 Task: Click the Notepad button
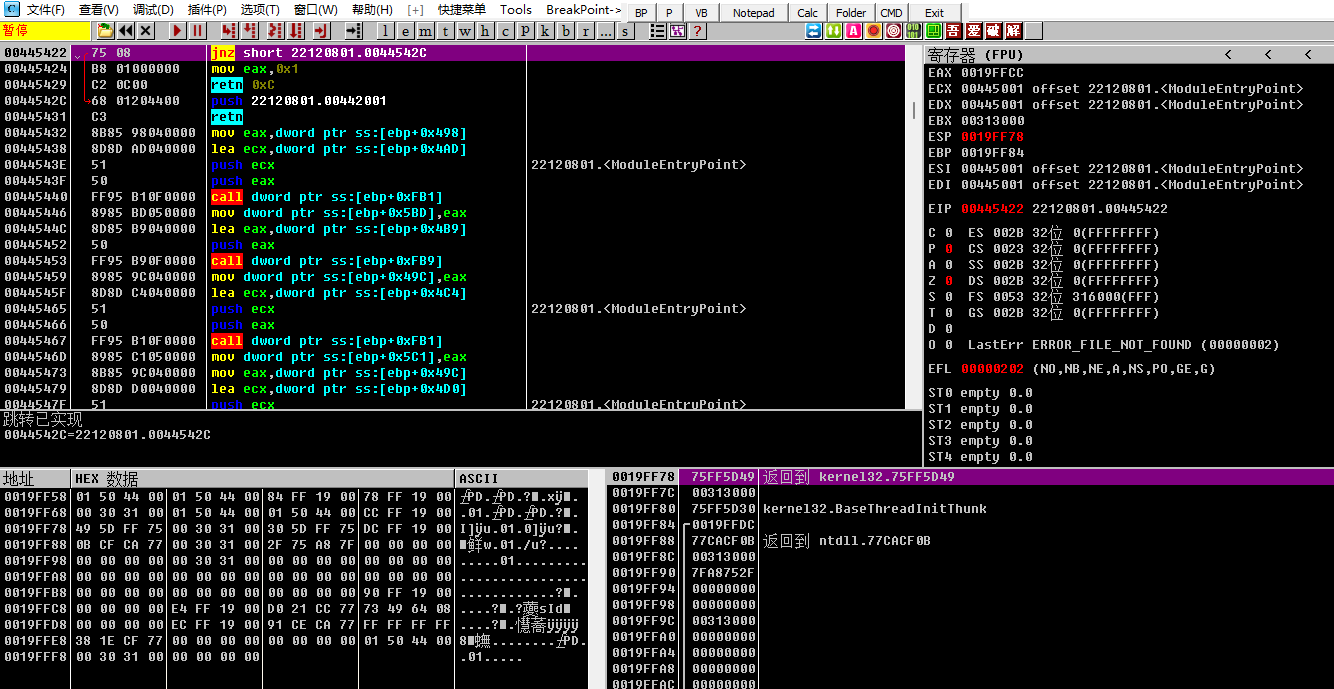753,13
